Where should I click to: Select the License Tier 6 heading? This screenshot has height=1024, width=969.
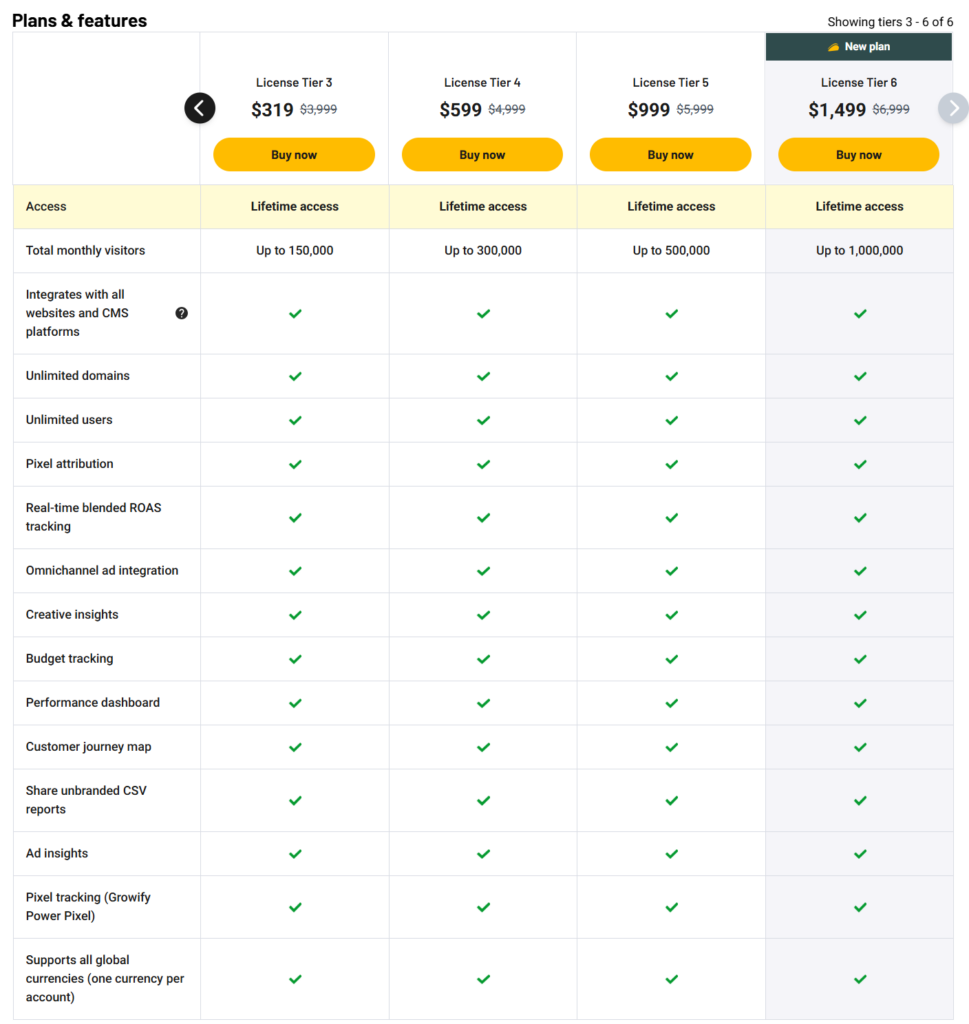coord(858,83)
